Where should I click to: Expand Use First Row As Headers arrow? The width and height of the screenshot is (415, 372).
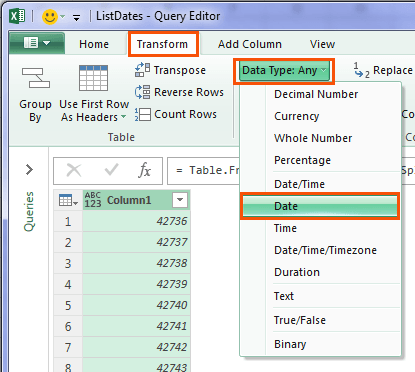[124, 117]
